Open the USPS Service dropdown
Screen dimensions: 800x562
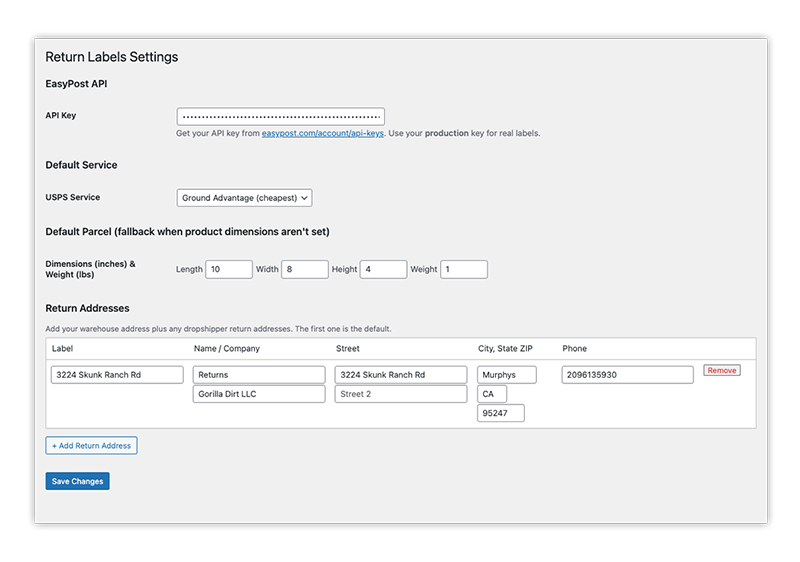[244, 198]
